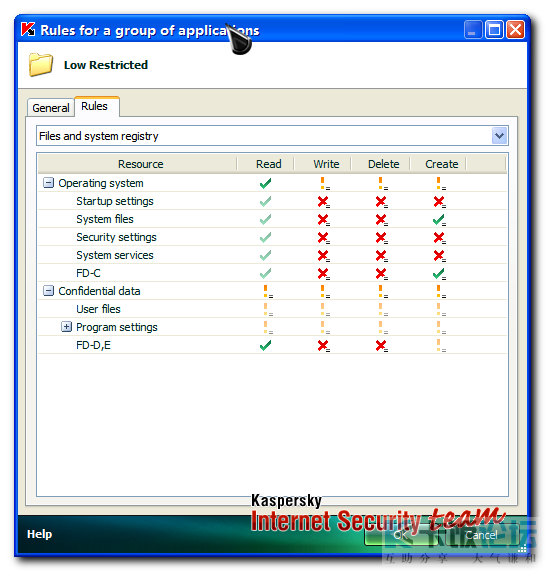Select the Rules tab
The width and height of the screenshot is (545, 571).
[x=97, y=106]
